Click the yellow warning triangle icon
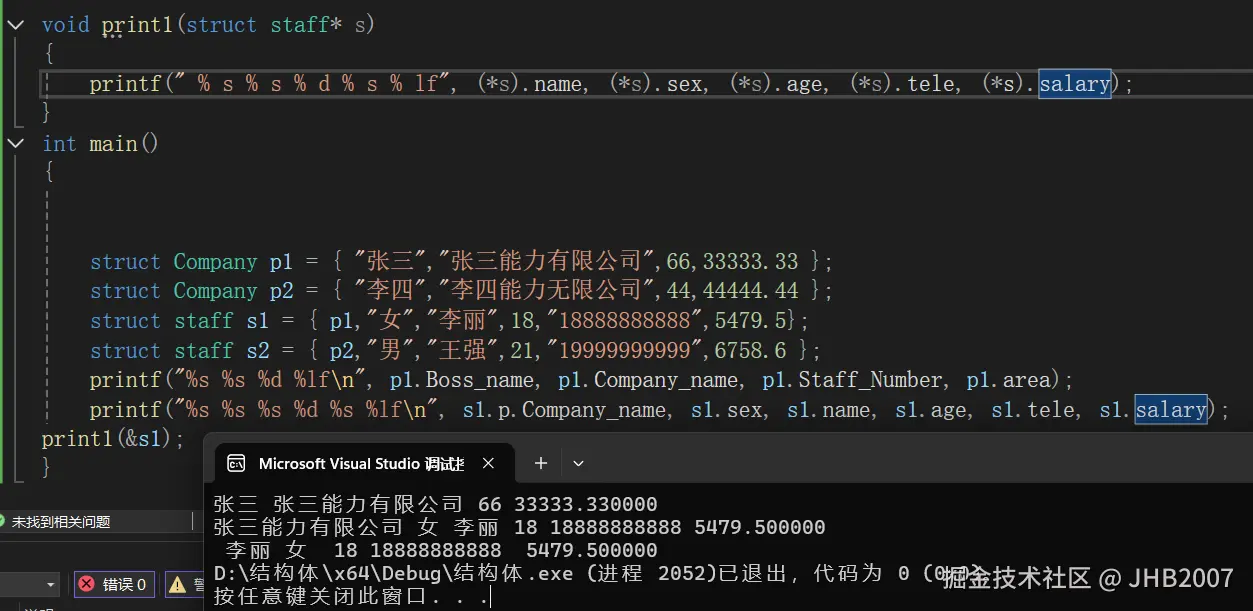The height and width of the screenshot is (611, 1253). click(176, 584)
